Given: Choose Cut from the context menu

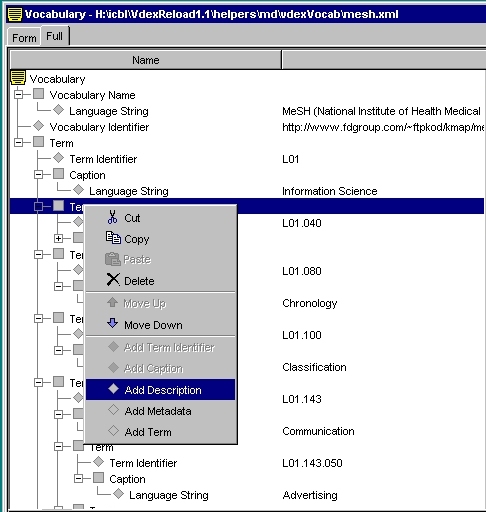Looking at the screenshot, I should point(160,218).
